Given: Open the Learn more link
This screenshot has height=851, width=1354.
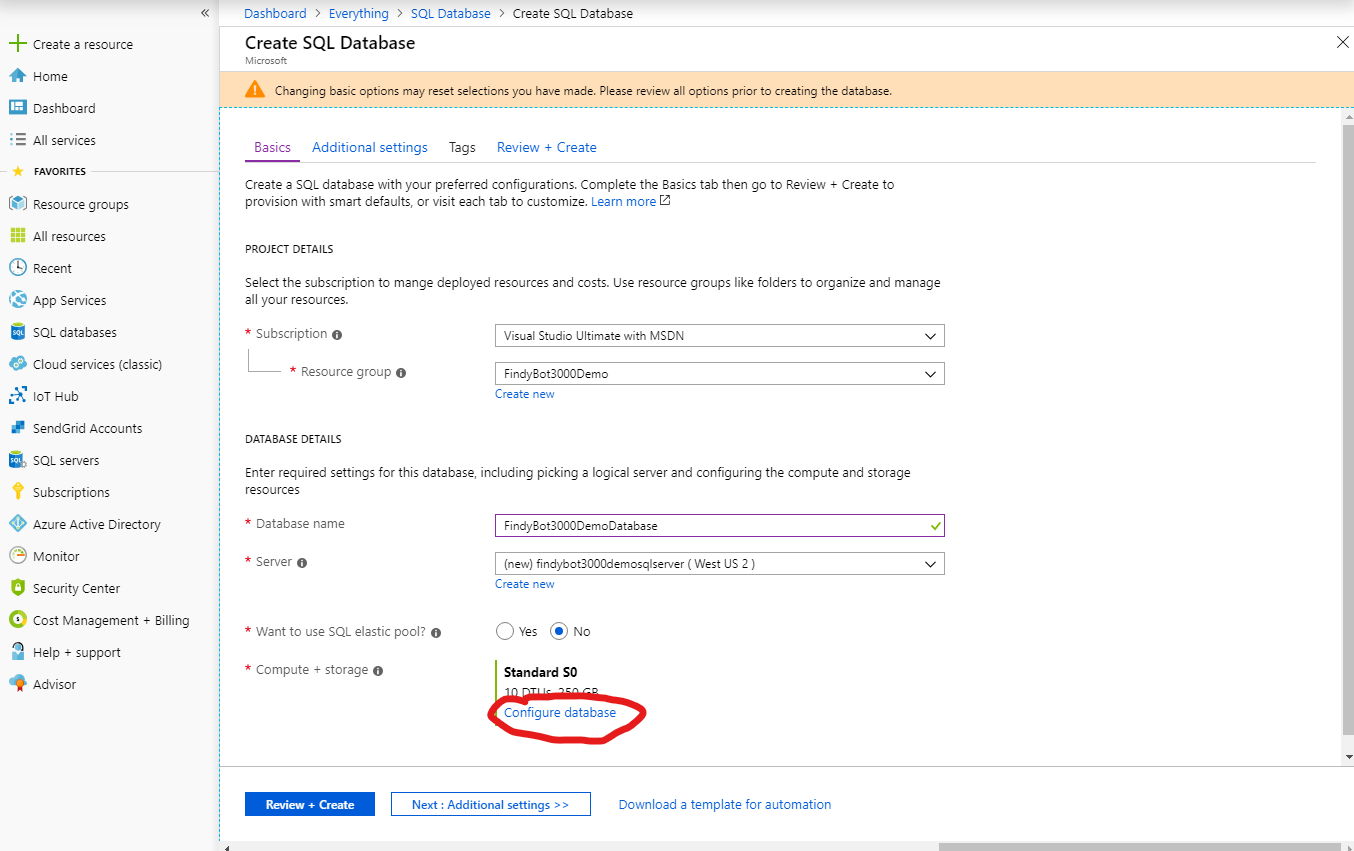Looking at the screenshot, I should (630, 201).
